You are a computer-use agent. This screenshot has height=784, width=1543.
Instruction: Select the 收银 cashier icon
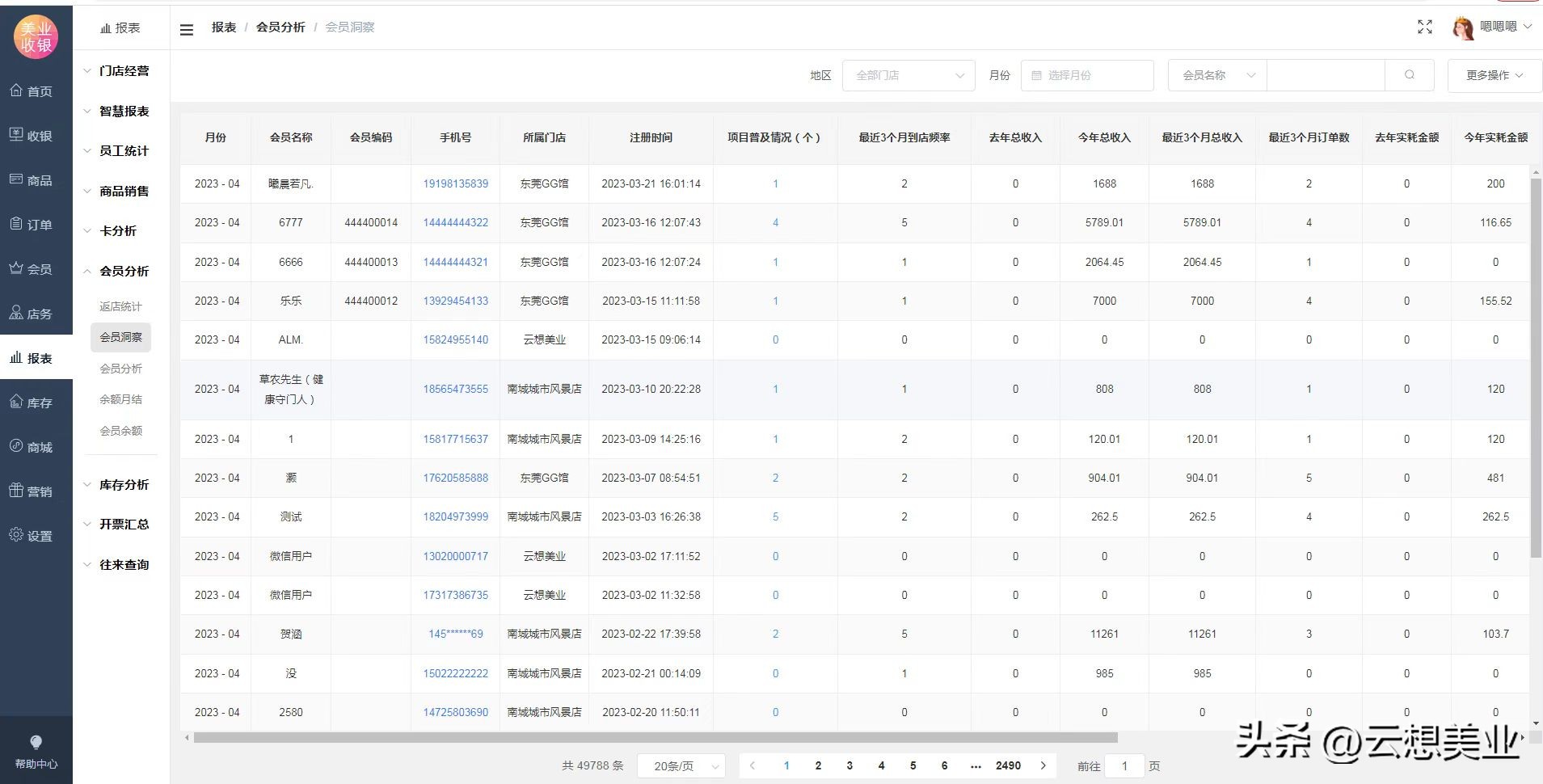coord(36,135)
